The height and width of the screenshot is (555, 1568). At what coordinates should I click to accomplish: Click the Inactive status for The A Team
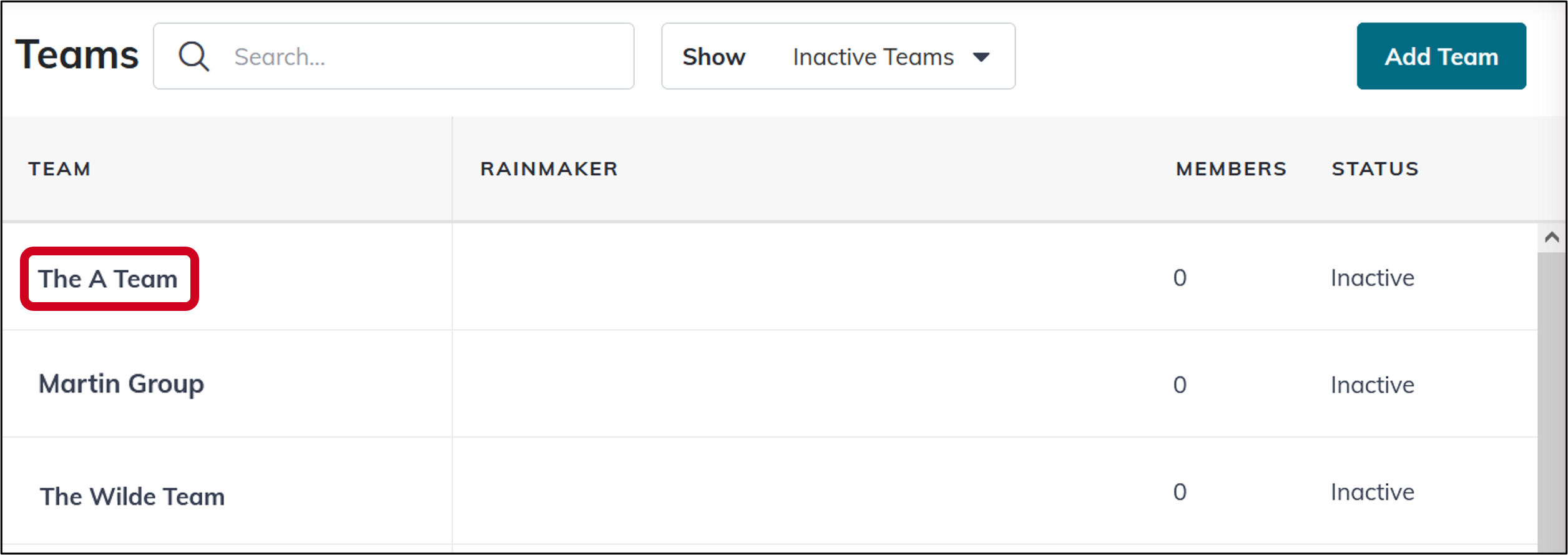[1371, 278]
